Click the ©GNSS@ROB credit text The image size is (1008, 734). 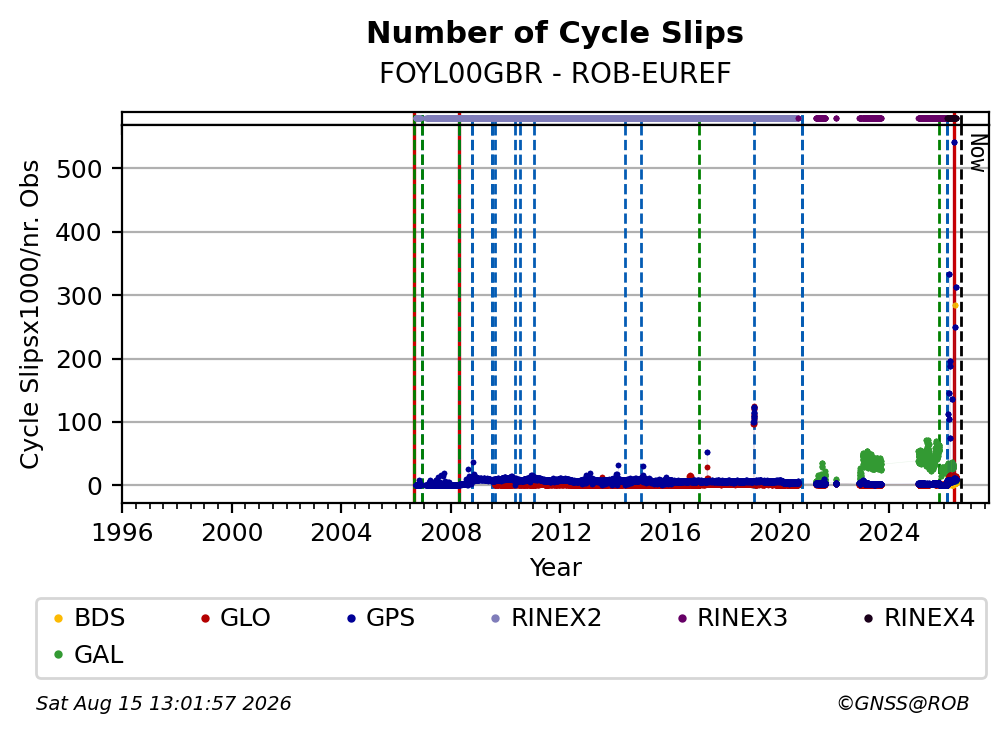(903, 703)
